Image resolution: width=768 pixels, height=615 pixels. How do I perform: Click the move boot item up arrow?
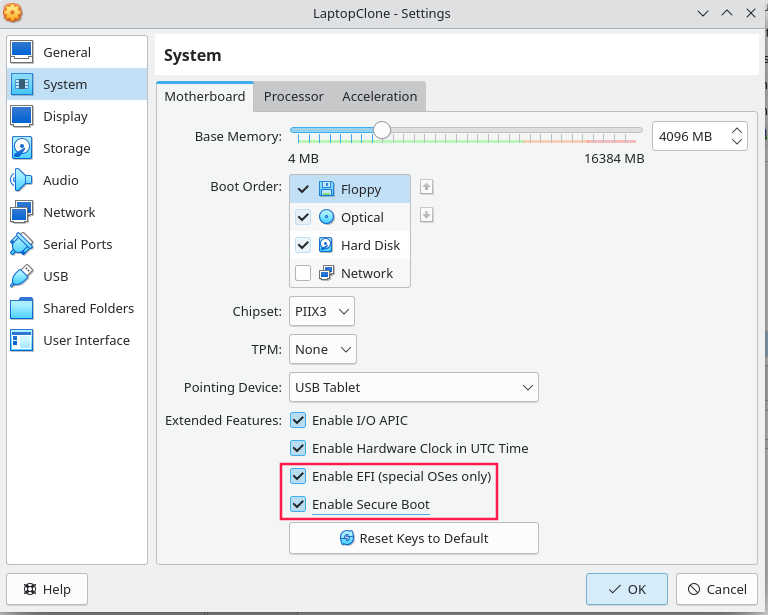[x=426, y=187]
